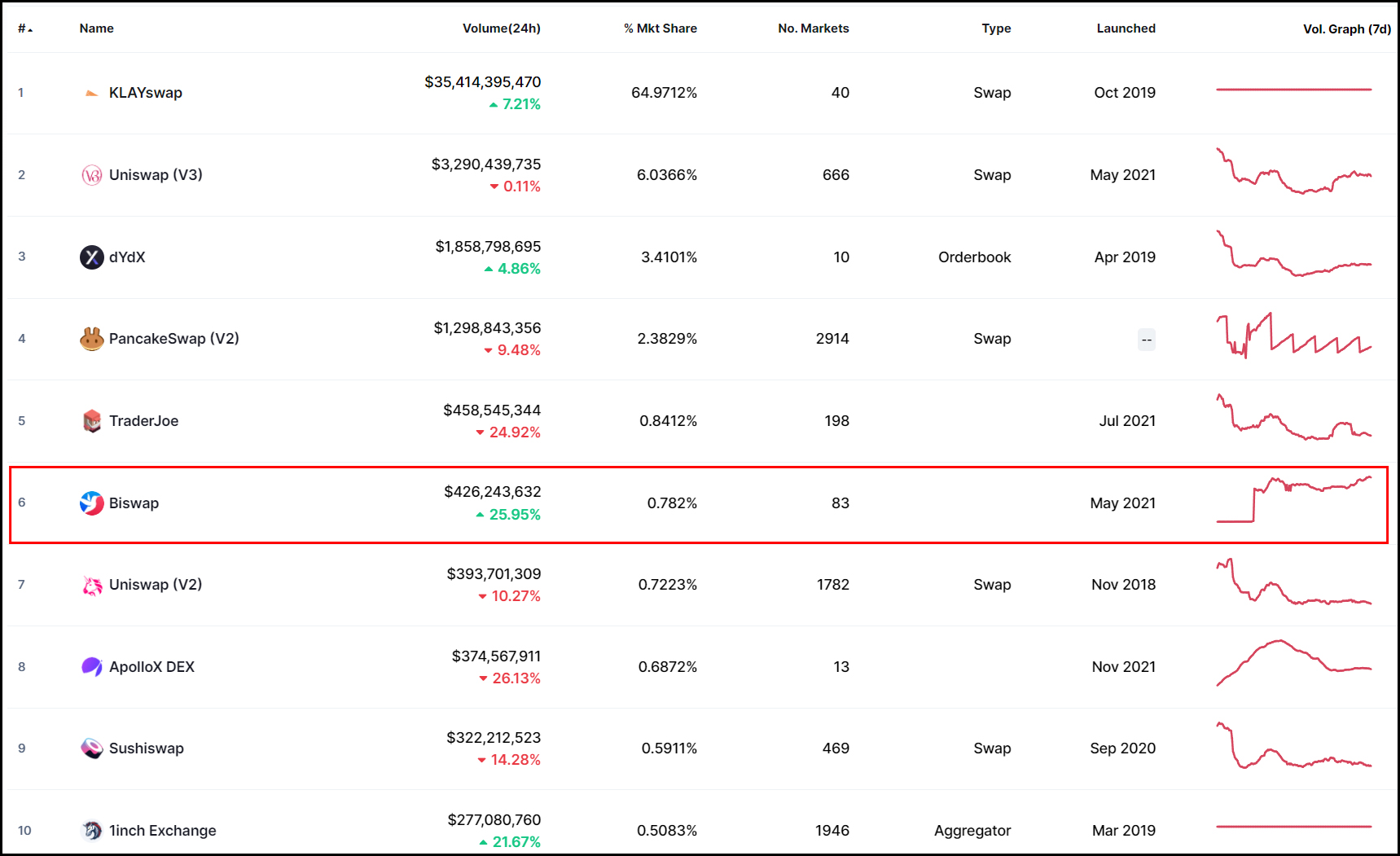Click KLAYswap's flat 7d volume graph
Viewport: 1400px width, 856px height.
(1294, 90)
